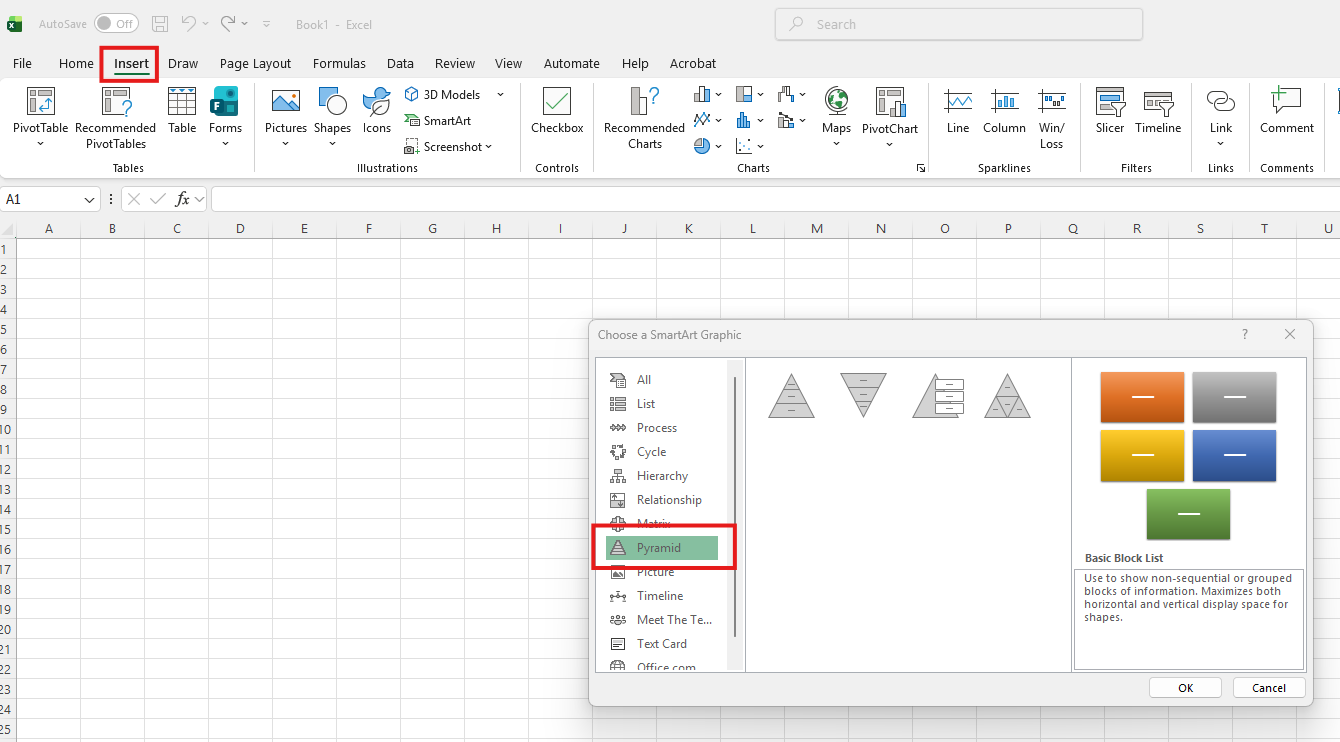
Task: Click OK in SmartArt dialog
Action: coord(1185,687)
